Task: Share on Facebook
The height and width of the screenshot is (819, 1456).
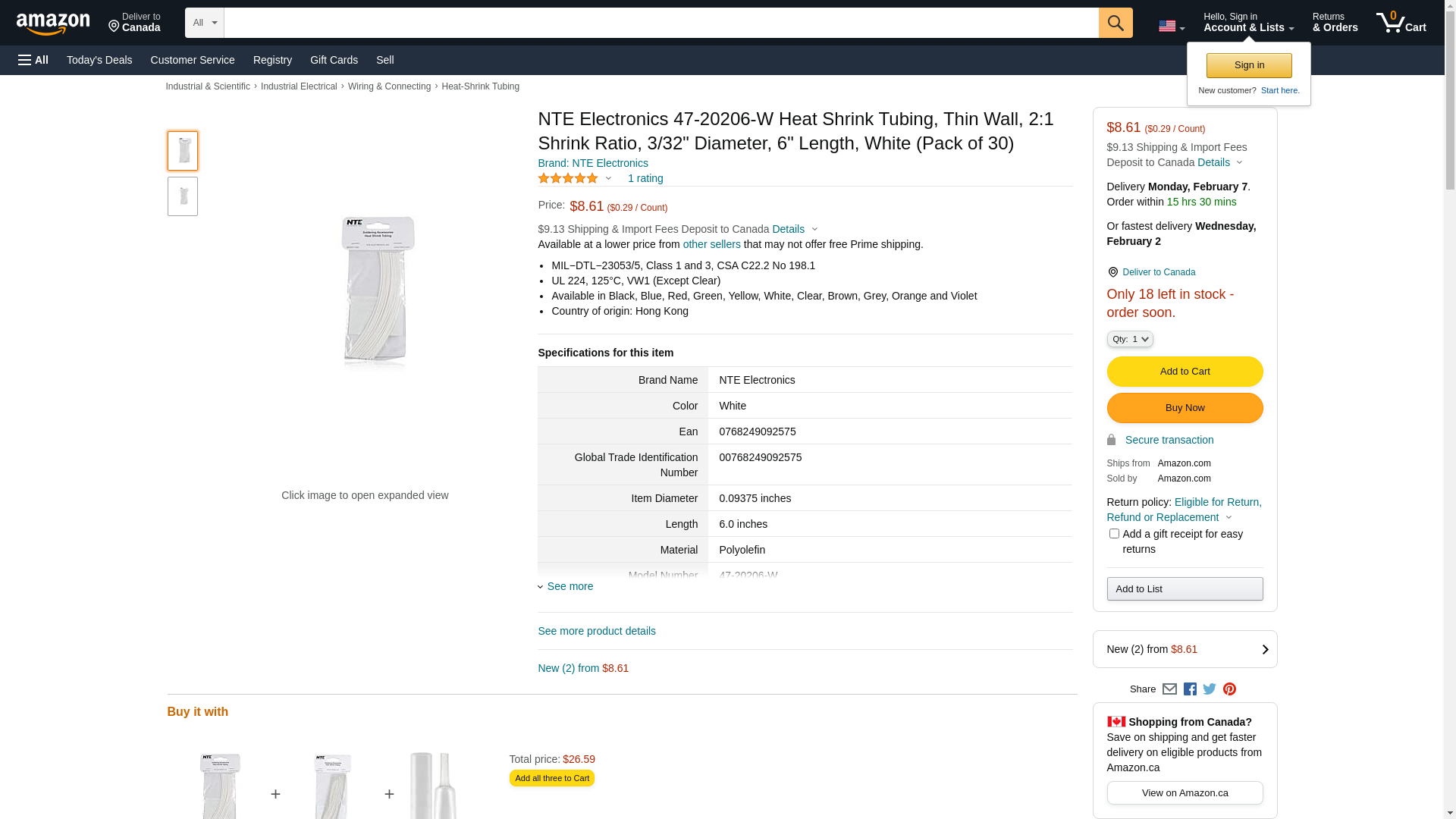Action: pos(1190,689)
